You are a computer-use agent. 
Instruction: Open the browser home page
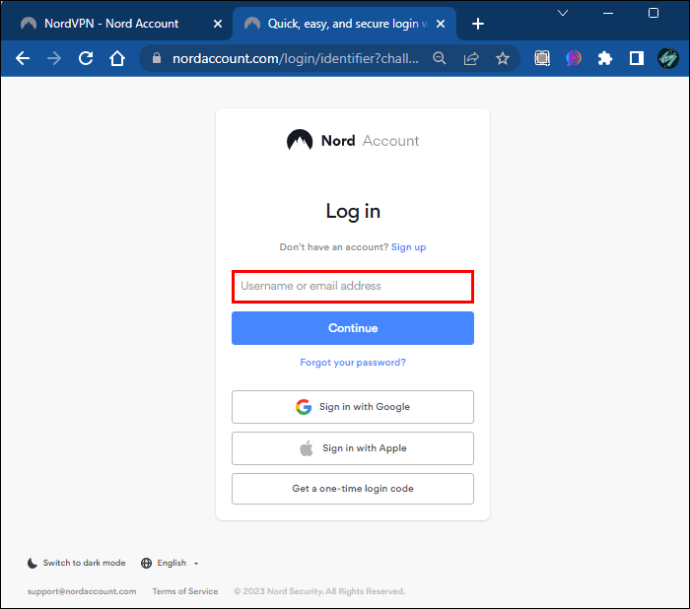[x=117, y=58]
